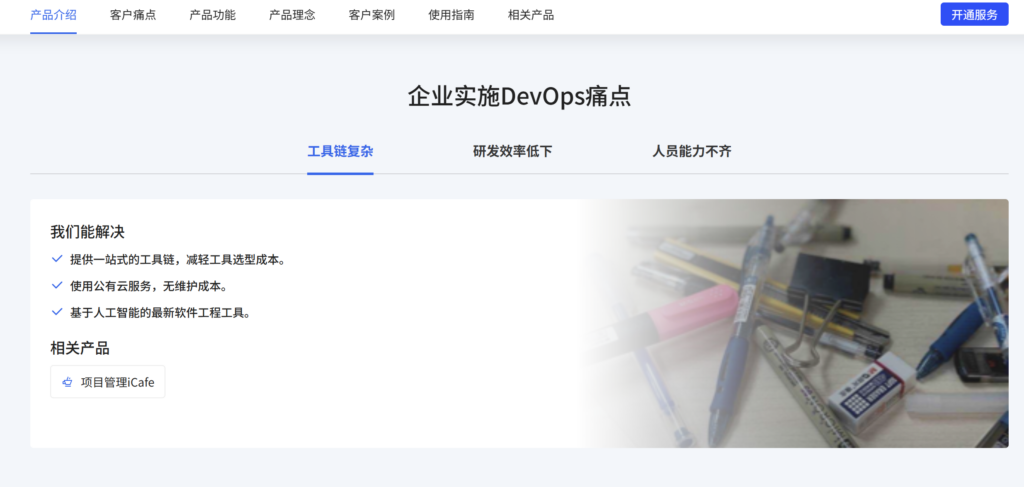Go to the 客户痛点 section
The width and height of the screenshot is (1024, 487).
pos(133,15)
